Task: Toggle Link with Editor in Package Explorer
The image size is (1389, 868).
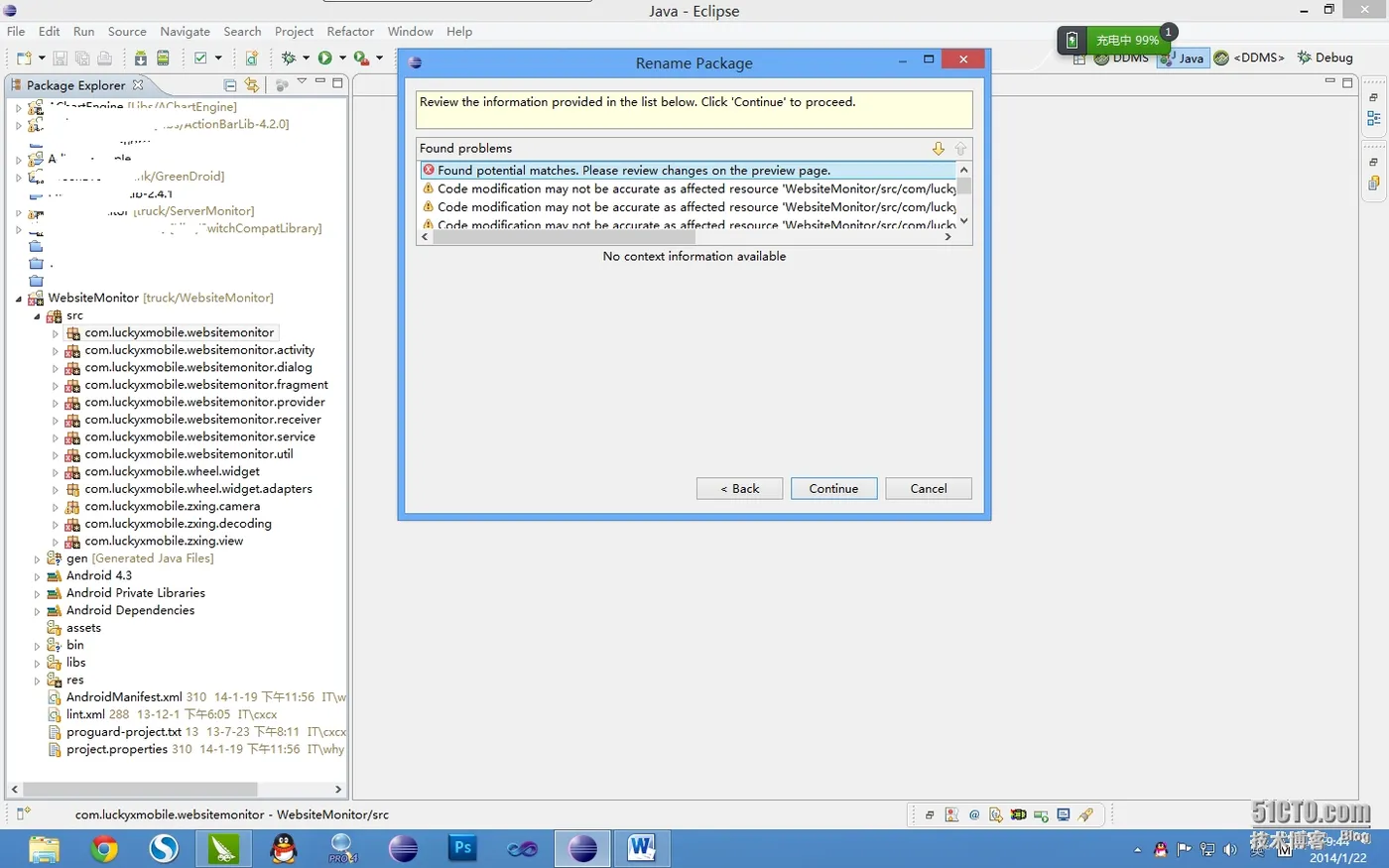Action: click(252, 85)
